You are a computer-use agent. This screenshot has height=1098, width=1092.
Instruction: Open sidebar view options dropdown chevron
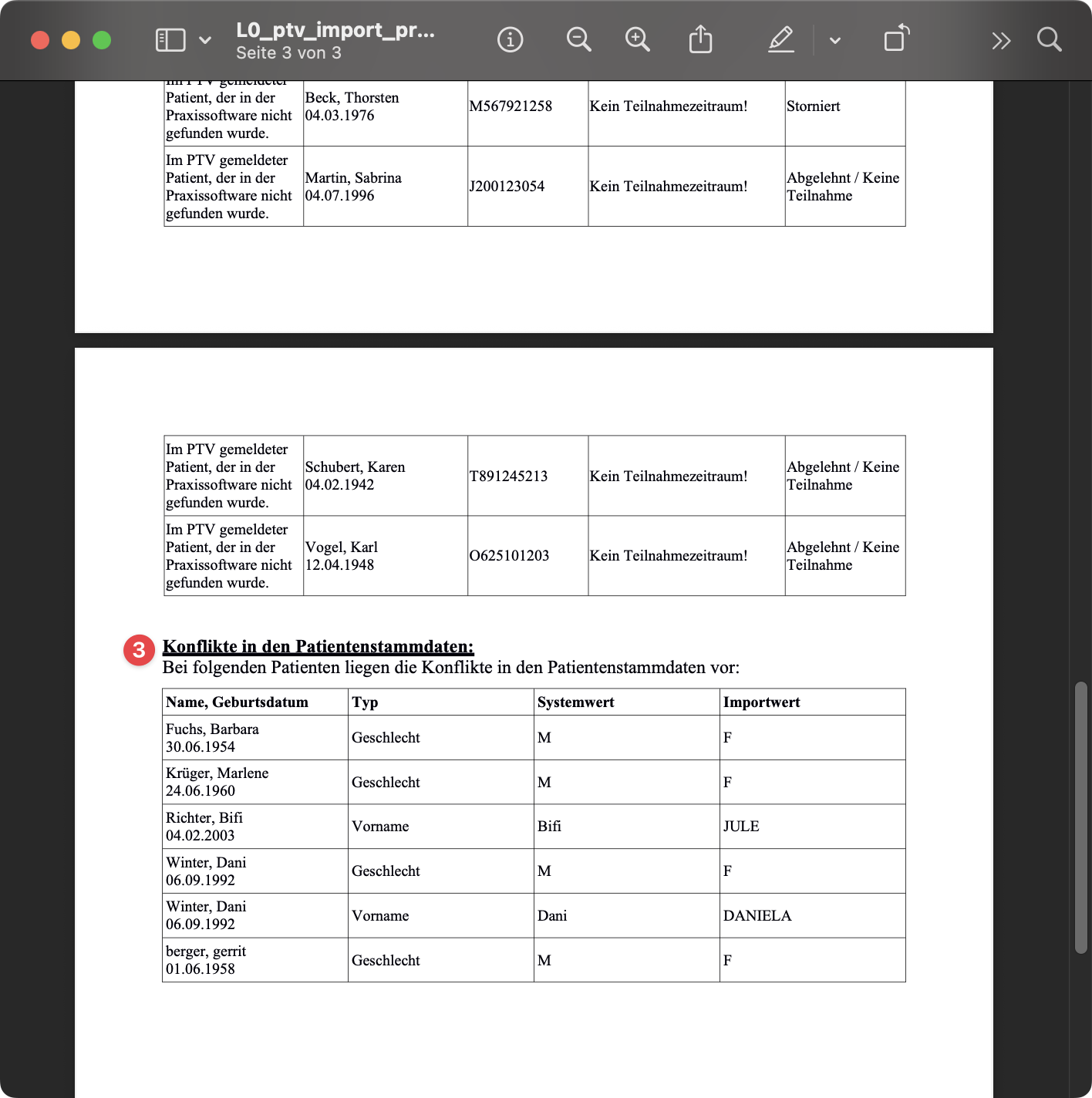pos(205,40)
